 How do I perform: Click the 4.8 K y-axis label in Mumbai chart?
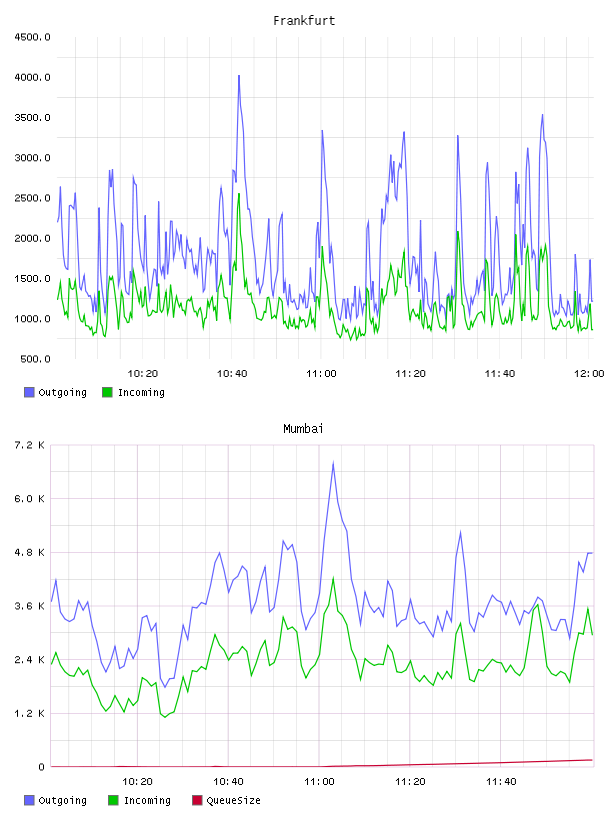click(29, 553)
